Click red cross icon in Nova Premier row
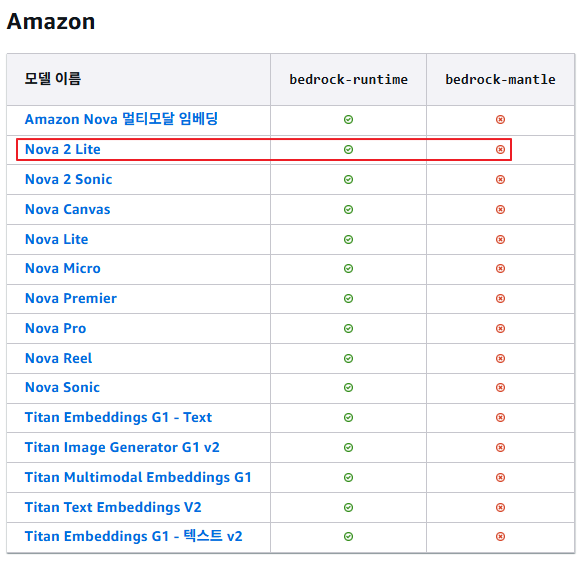 500,298
